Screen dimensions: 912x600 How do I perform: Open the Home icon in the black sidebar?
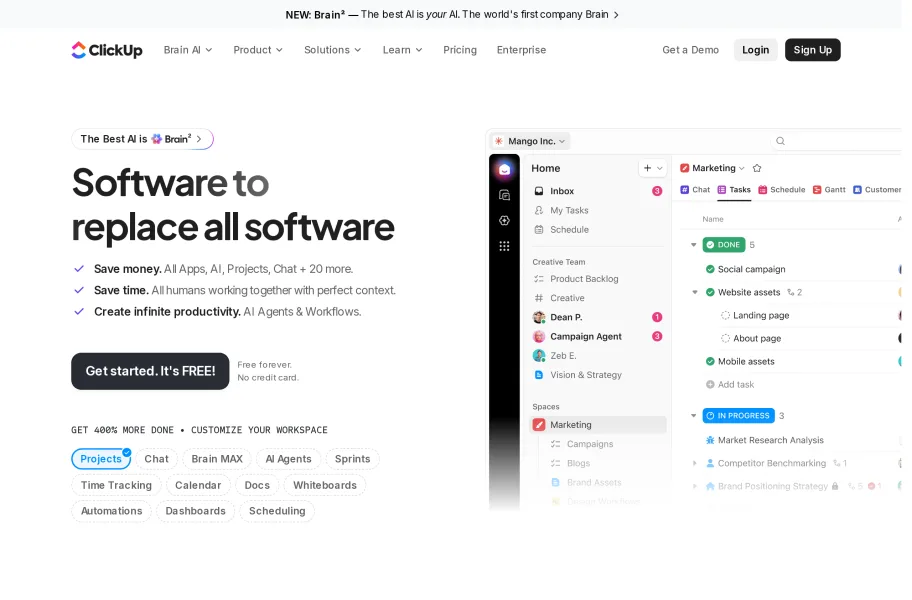pyautogui.click(x=504, y=169)
